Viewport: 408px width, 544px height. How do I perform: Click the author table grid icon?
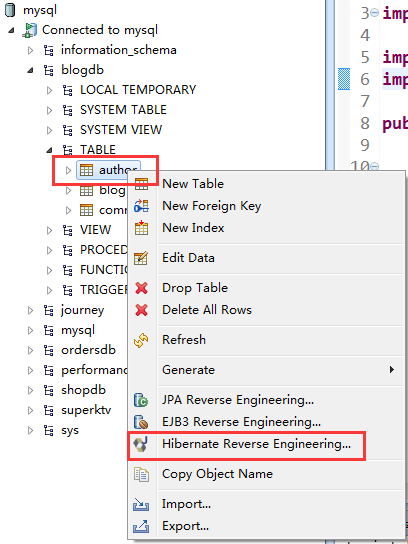86,170
